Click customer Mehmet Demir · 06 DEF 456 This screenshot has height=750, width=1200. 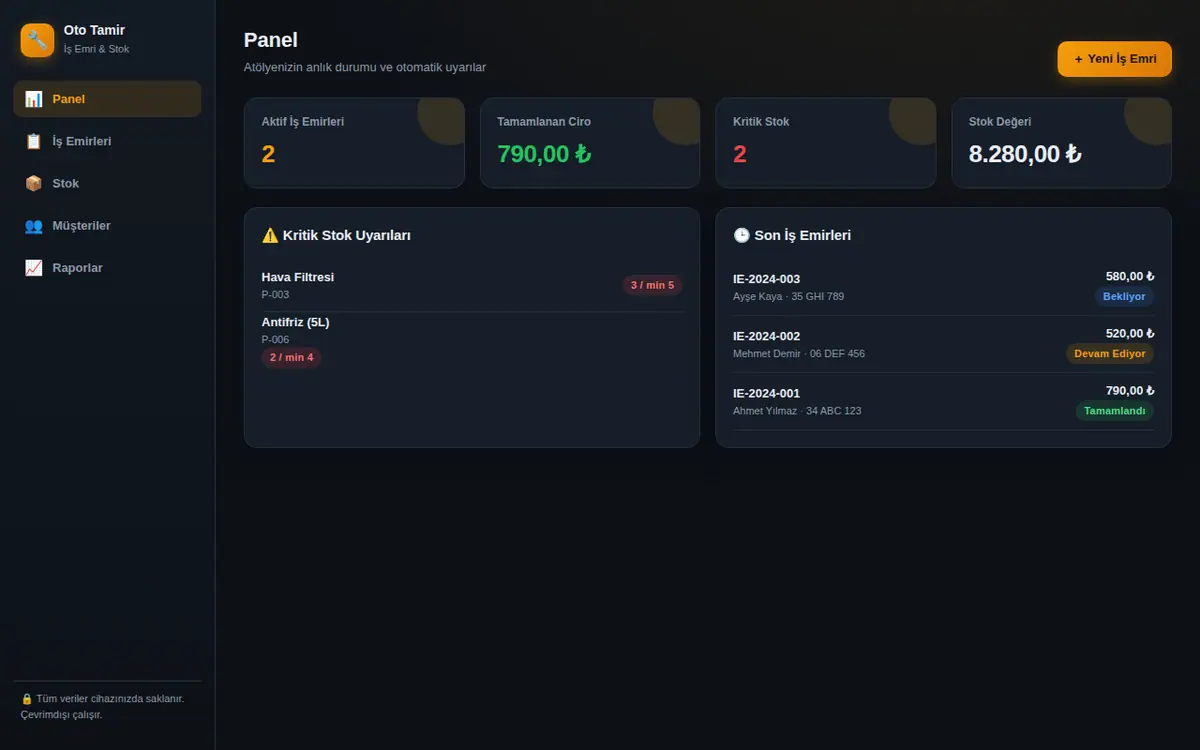pos(799,354)
